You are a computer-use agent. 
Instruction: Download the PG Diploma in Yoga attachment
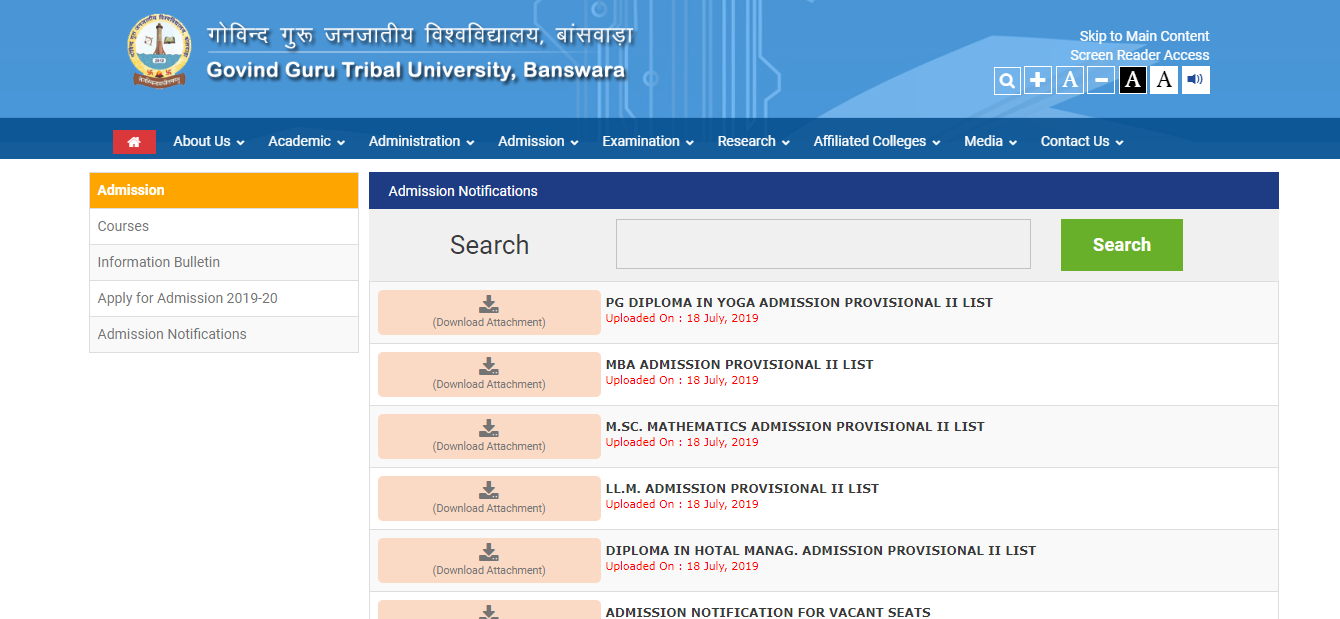coord(488,312)
